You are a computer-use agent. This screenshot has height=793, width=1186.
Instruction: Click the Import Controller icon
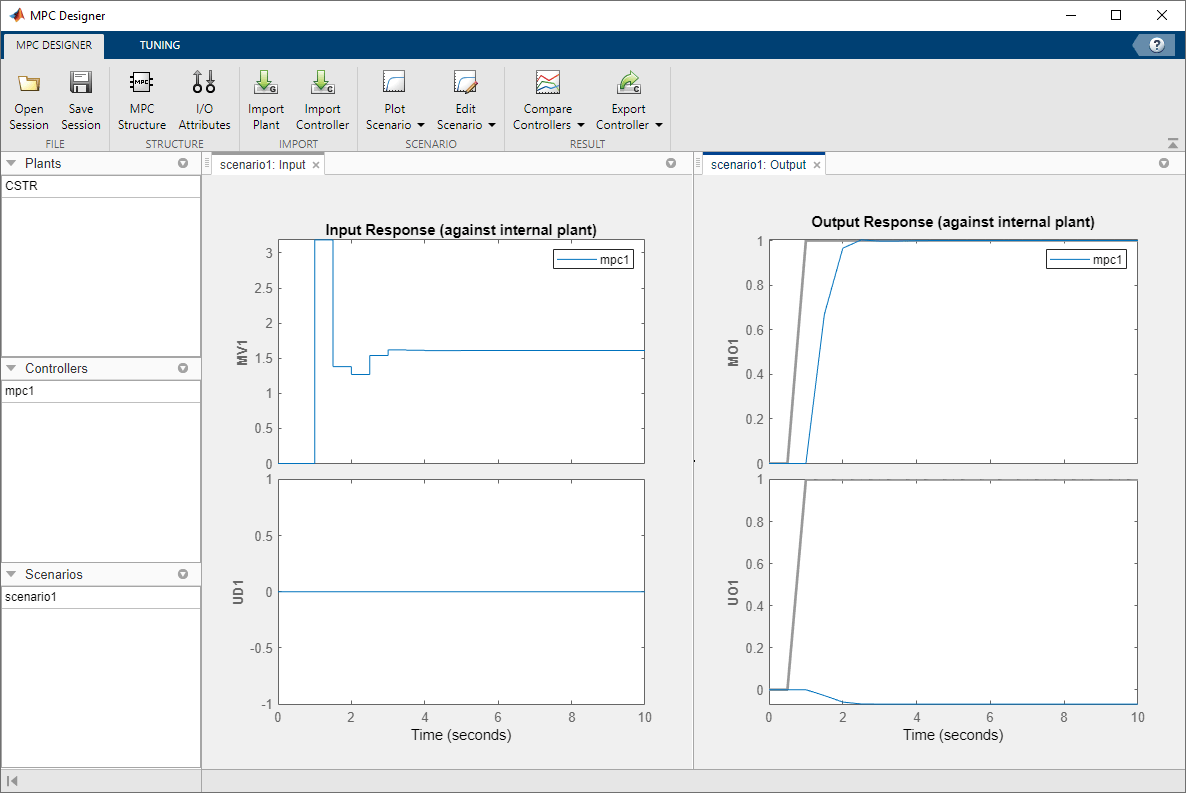322,82
